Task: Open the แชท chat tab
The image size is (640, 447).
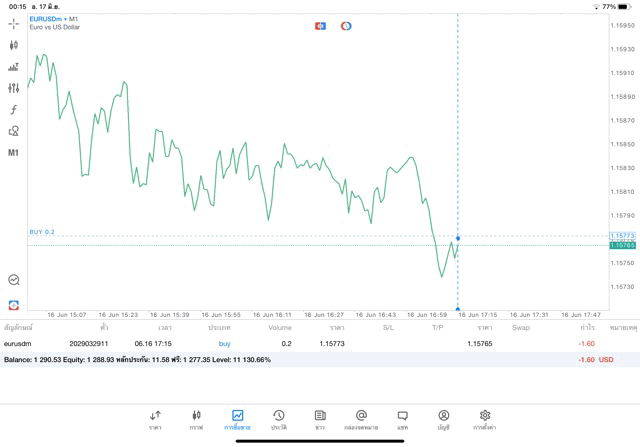Action: 402,419
